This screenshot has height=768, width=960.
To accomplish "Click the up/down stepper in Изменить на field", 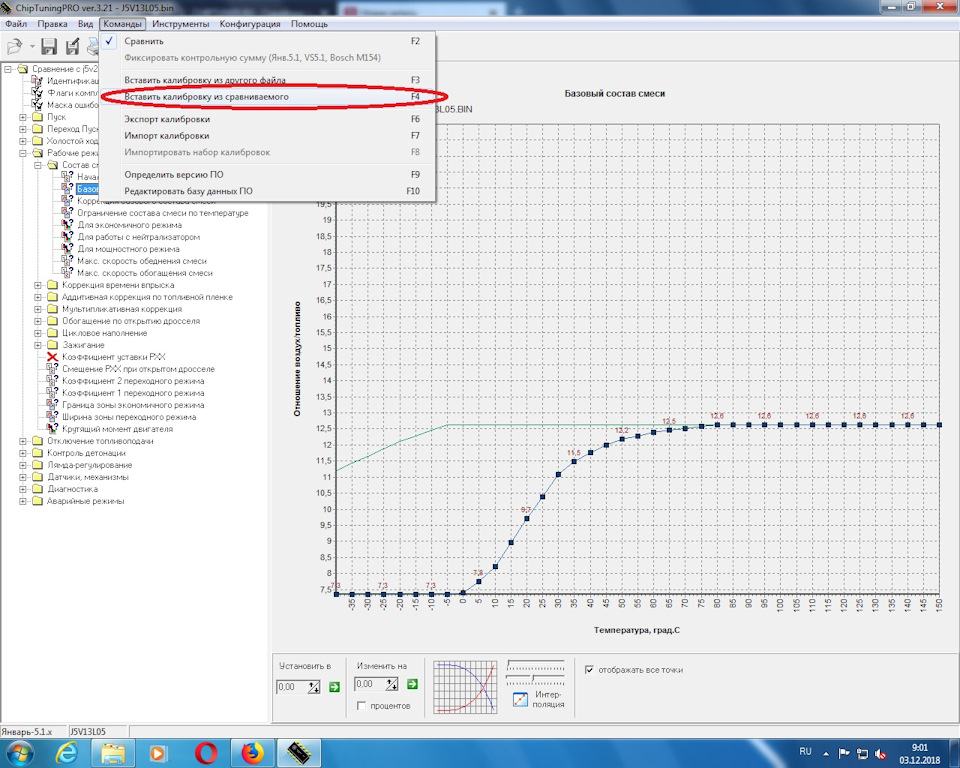I will [392, 684].
